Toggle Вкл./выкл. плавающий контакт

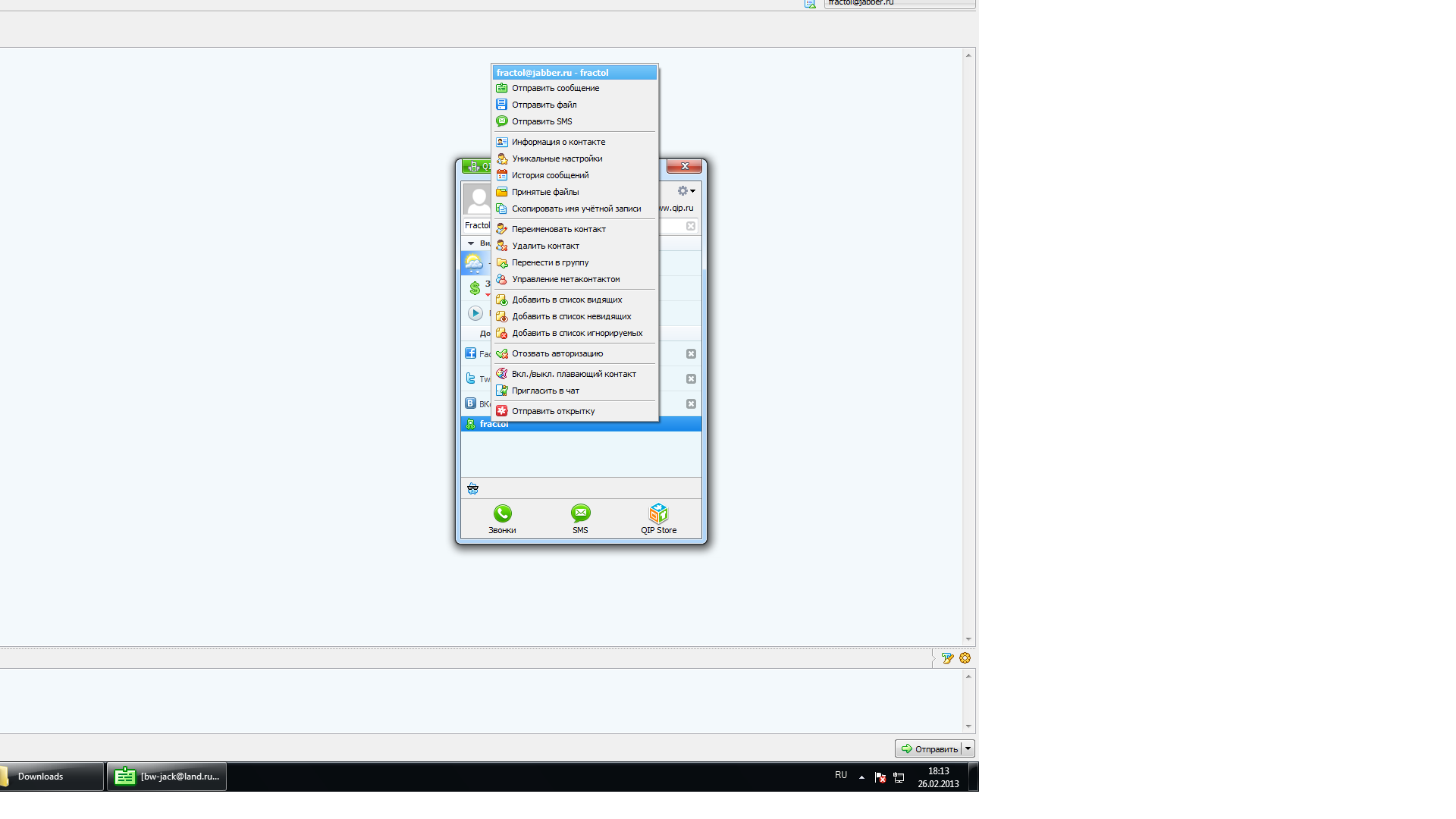(575, 374)
